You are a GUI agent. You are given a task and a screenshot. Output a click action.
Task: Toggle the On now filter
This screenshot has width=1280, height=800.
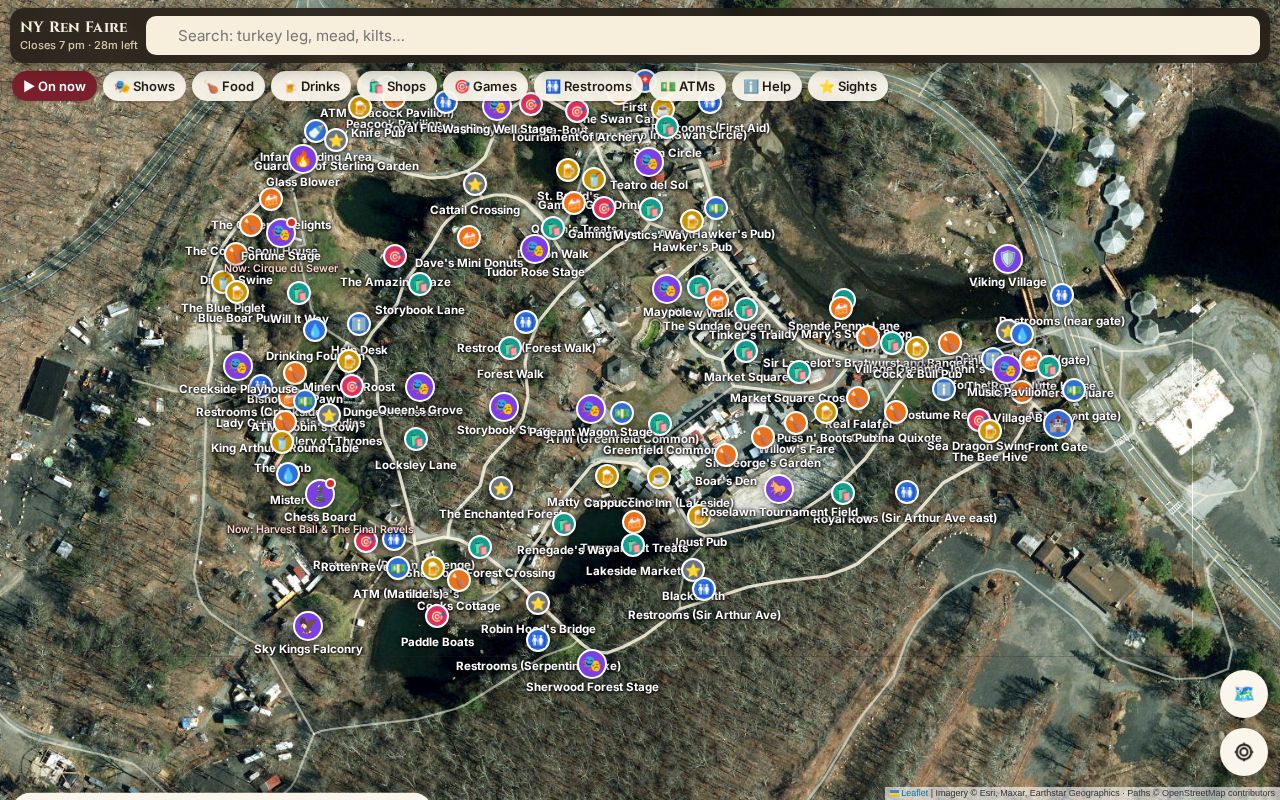coord(55,86)
